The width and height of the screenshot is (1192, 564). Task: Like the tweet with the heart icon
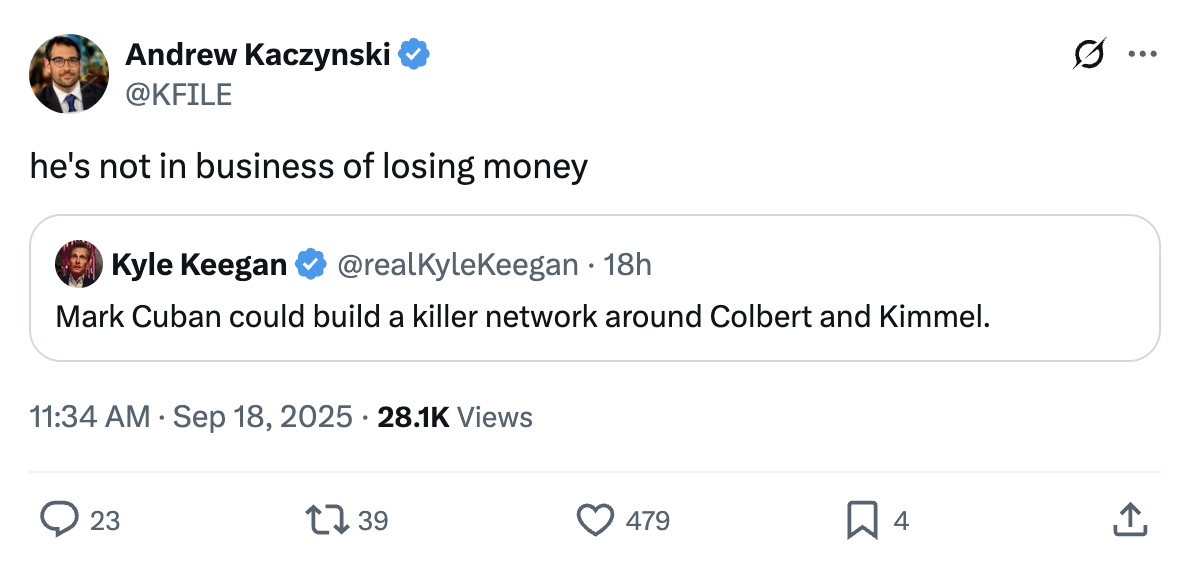click(596, 520)
